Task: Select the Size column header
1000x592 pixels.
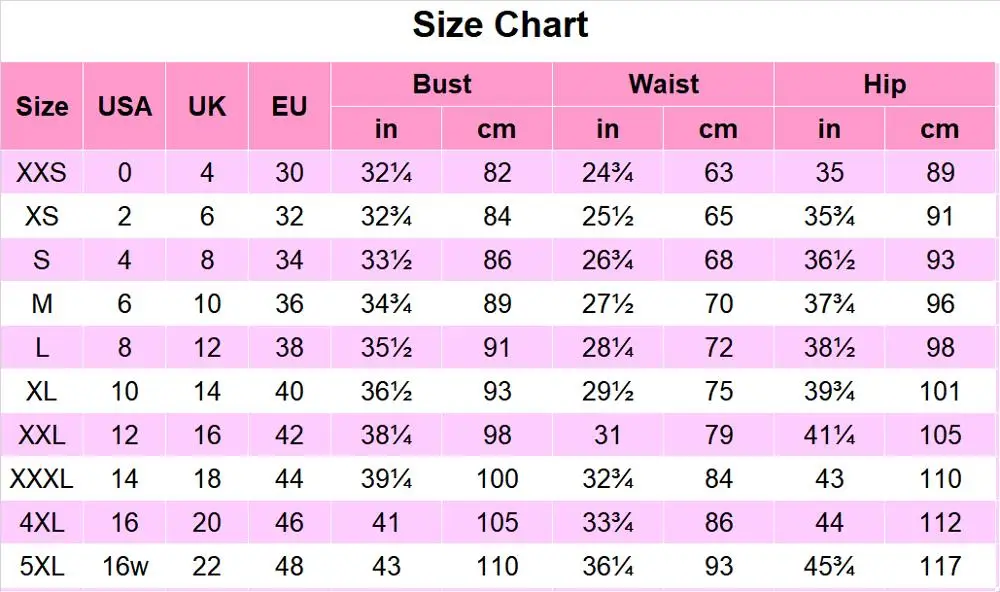Action: pos(42,106)
